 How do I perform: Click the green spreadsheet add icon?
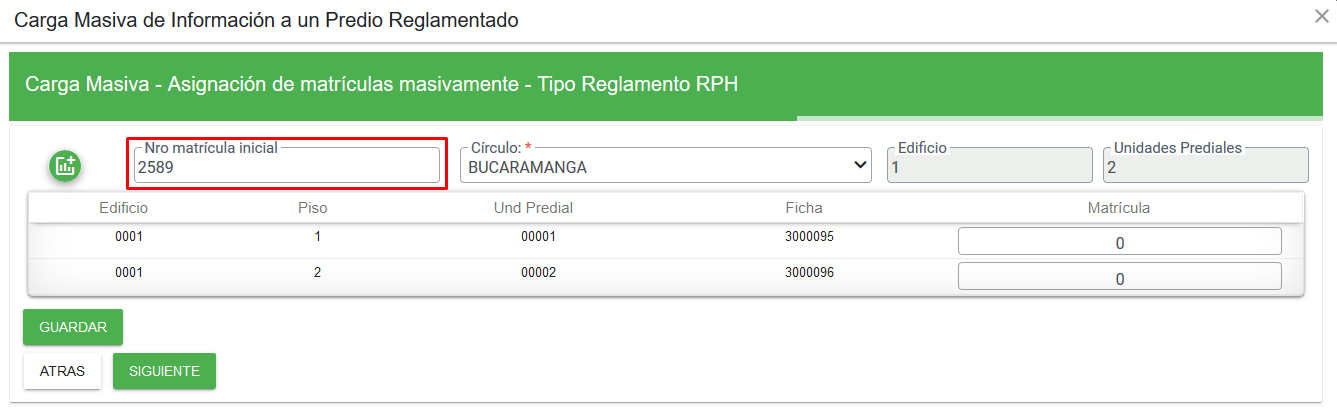[65, 166]
